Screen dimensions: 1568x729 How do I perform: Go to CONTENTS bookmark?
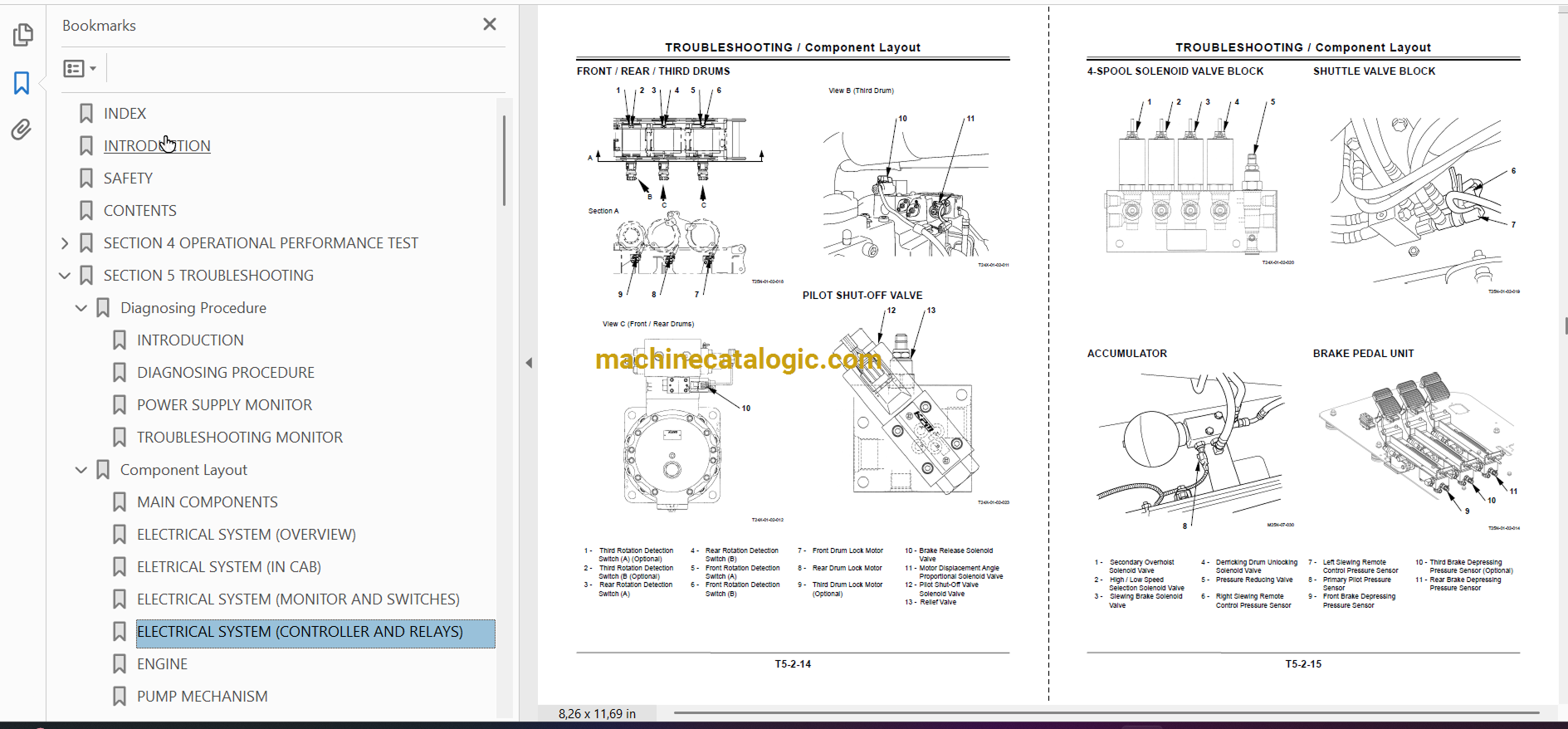[140, 210]
